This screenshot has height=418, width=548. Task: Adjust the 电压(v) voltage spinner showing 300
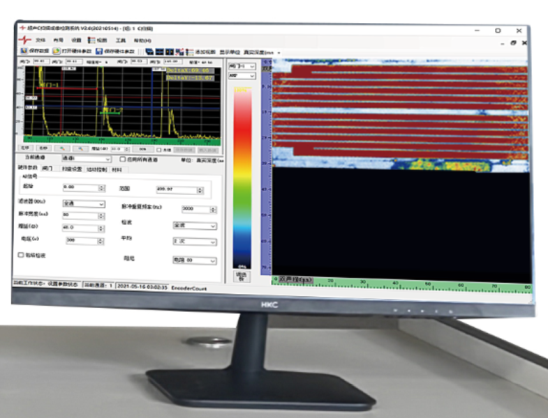pos(101,241)
